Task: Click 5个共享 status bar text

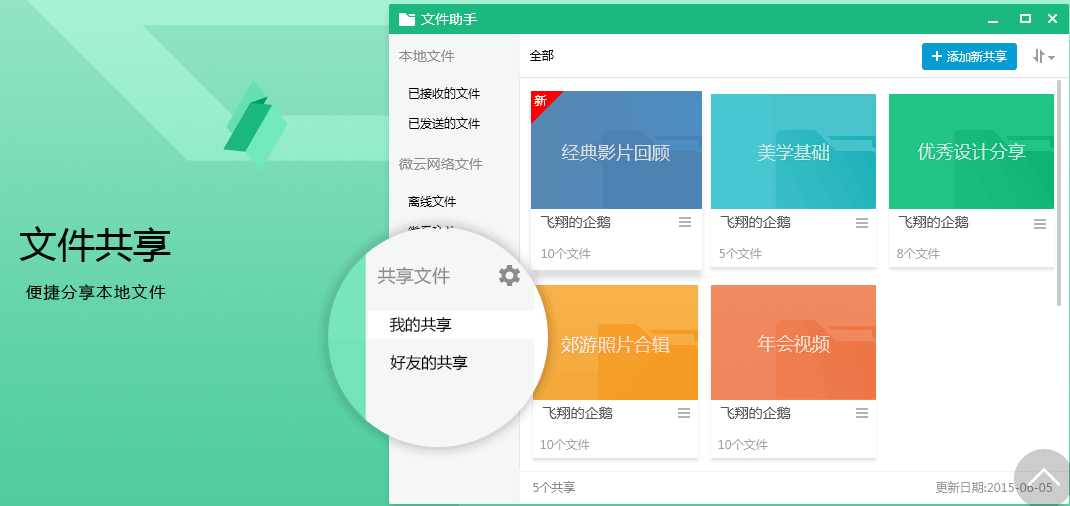Action: click(553, 488)
